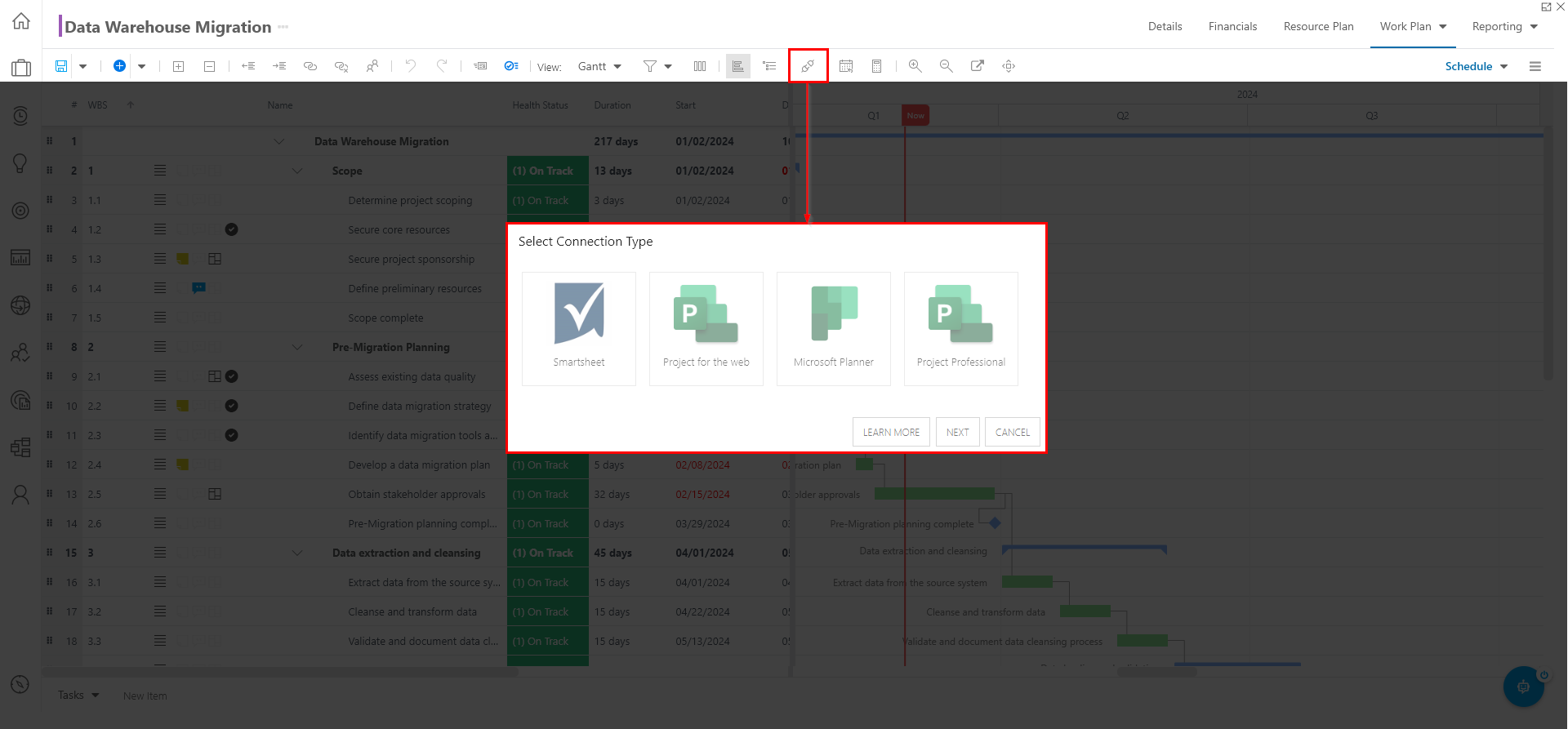Image resolution: width=1568 pixels, height=729 pixels.
Task: Switch to the Financials tab
Action: tap(1232, 26)
